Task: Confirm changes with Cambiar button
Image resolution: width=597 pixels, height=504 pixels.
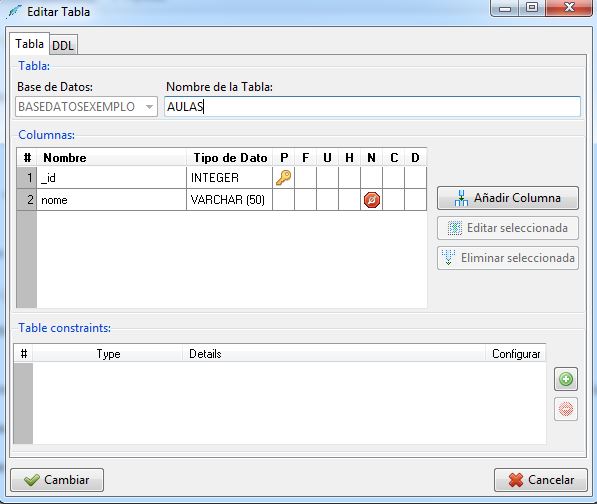Action: tap(57, 480)
